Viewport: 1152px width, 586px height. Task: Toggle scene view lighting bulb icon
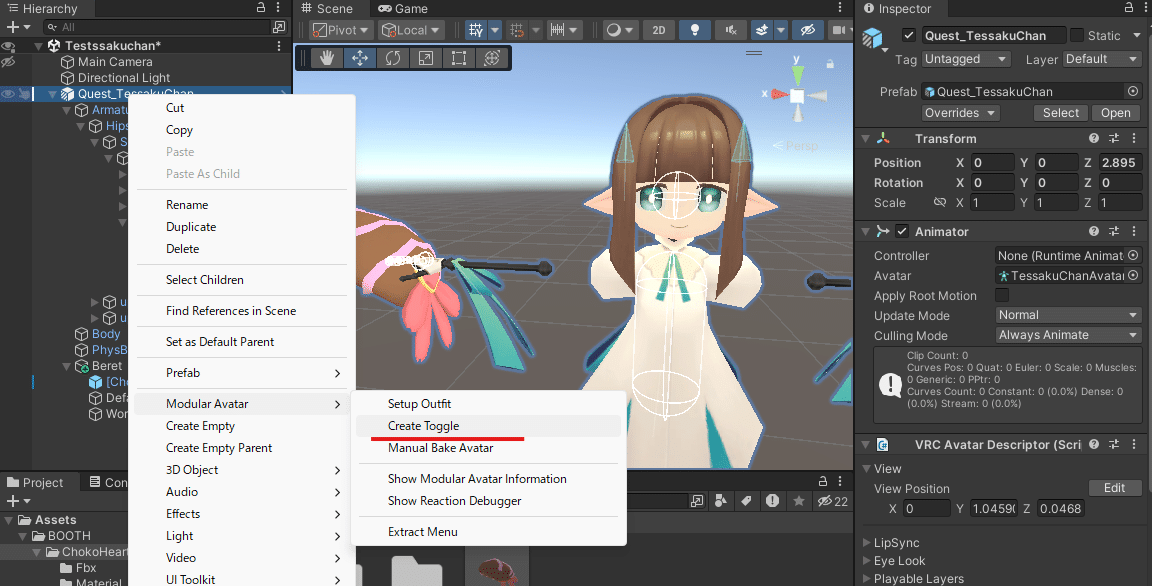coord(694,30)
